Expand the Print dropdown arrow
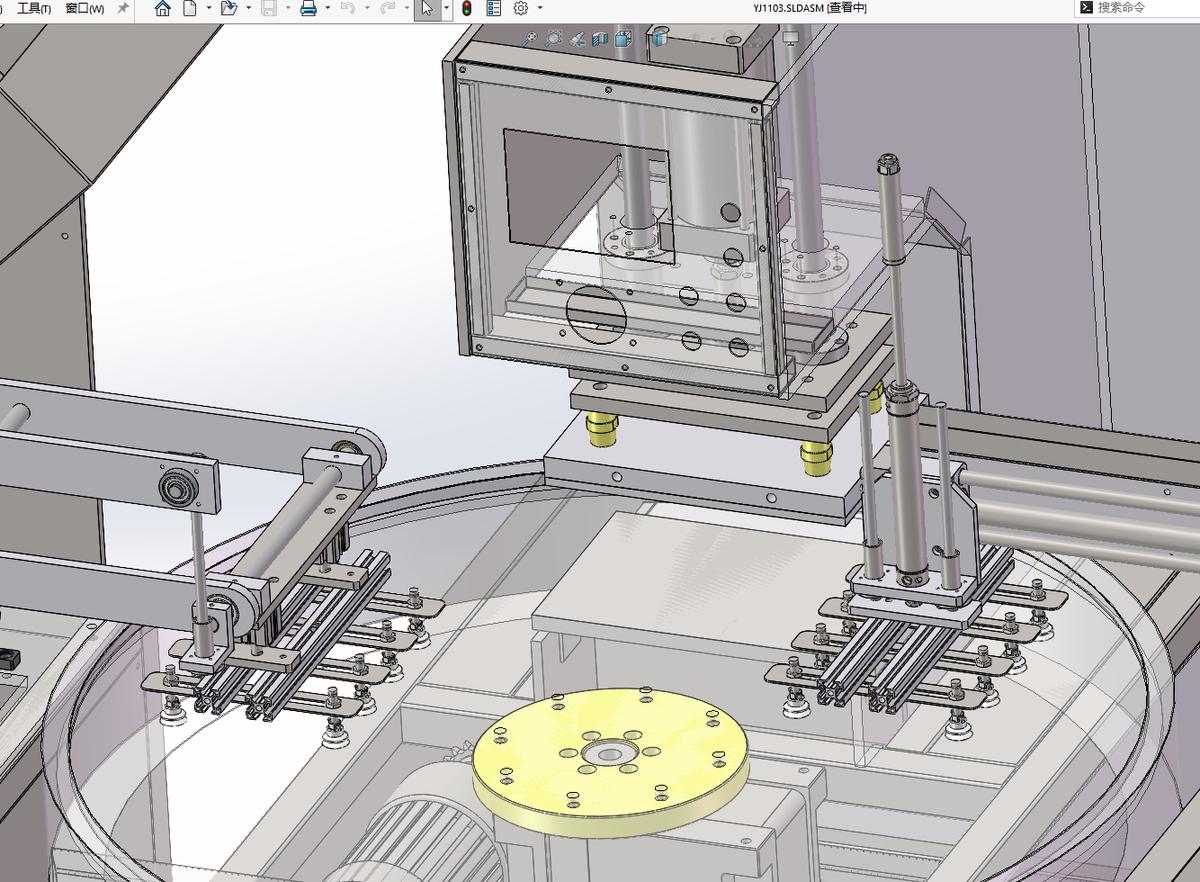 (x=328, y=8)
